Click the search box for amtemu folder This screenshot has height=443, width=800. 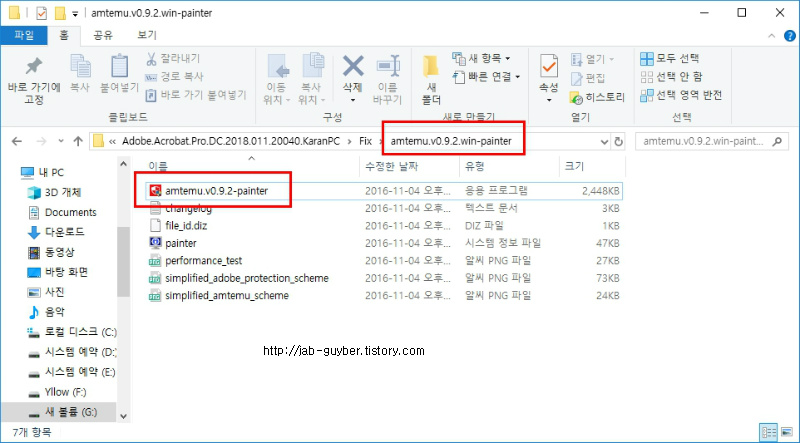click(x=710, y=141)
